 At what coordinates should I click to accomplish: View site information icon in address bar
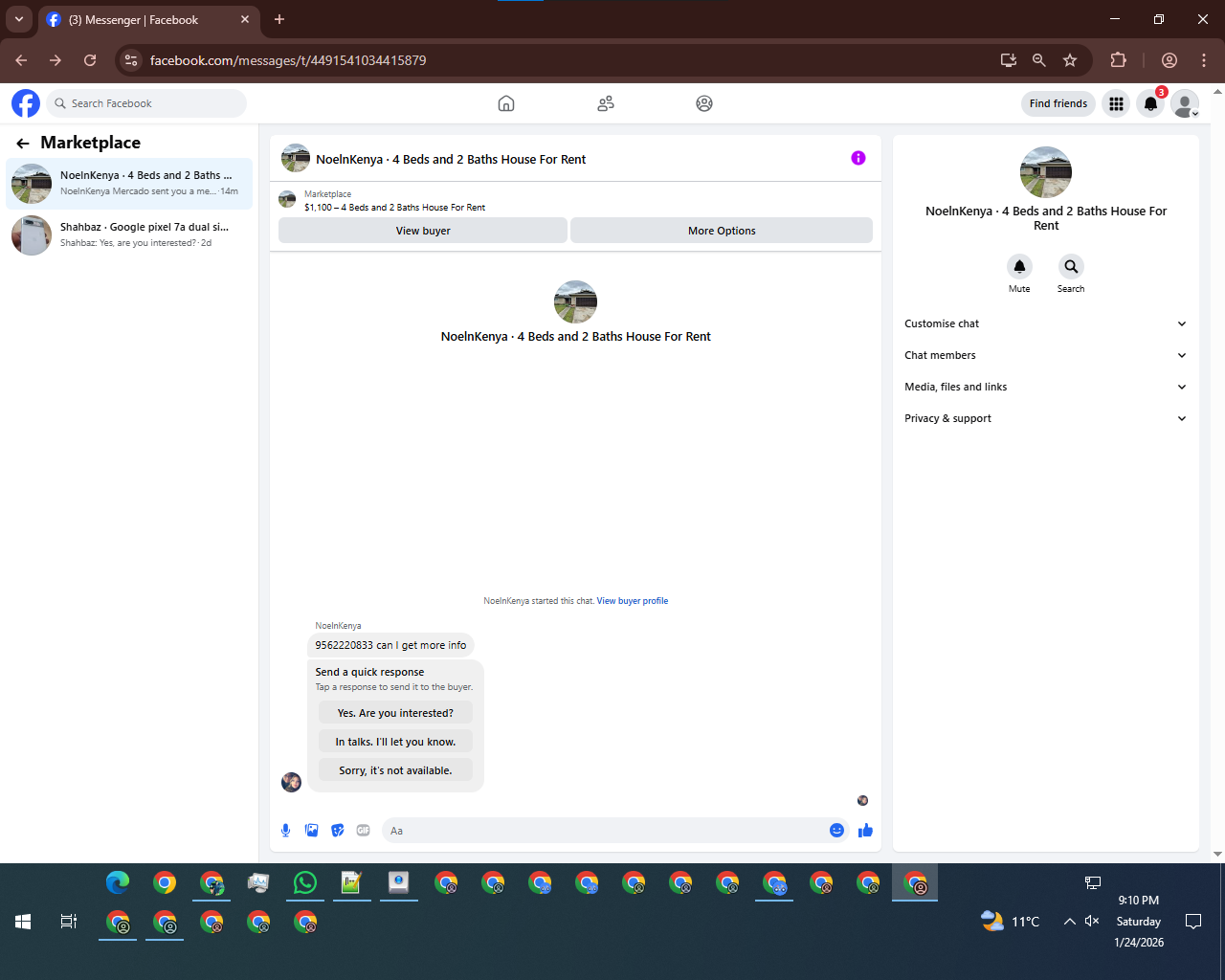click(x=132, y=60)
